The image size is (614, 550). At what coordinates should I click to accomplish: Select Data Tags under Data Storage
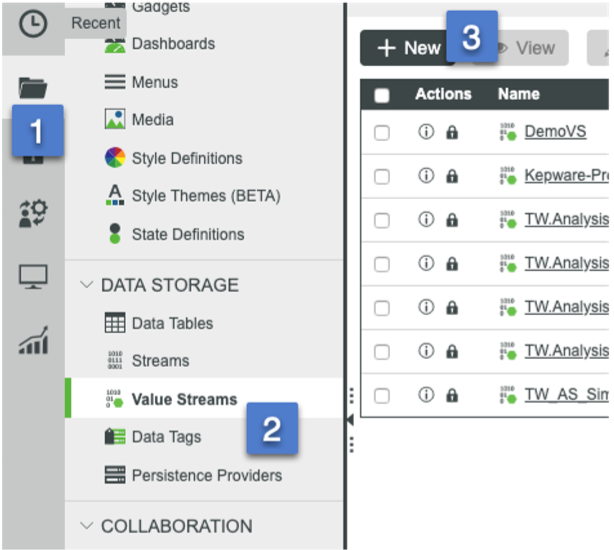(166, 437)
